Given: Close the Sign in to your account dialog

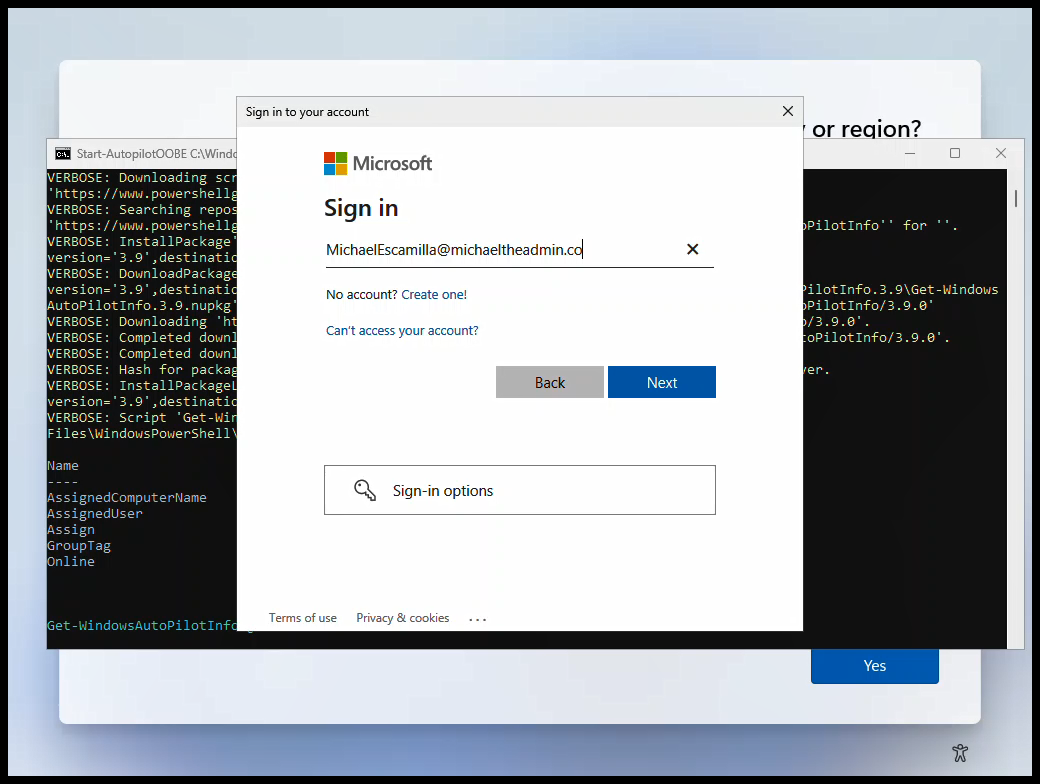Looking at the screenshot, I should [788, 112].
